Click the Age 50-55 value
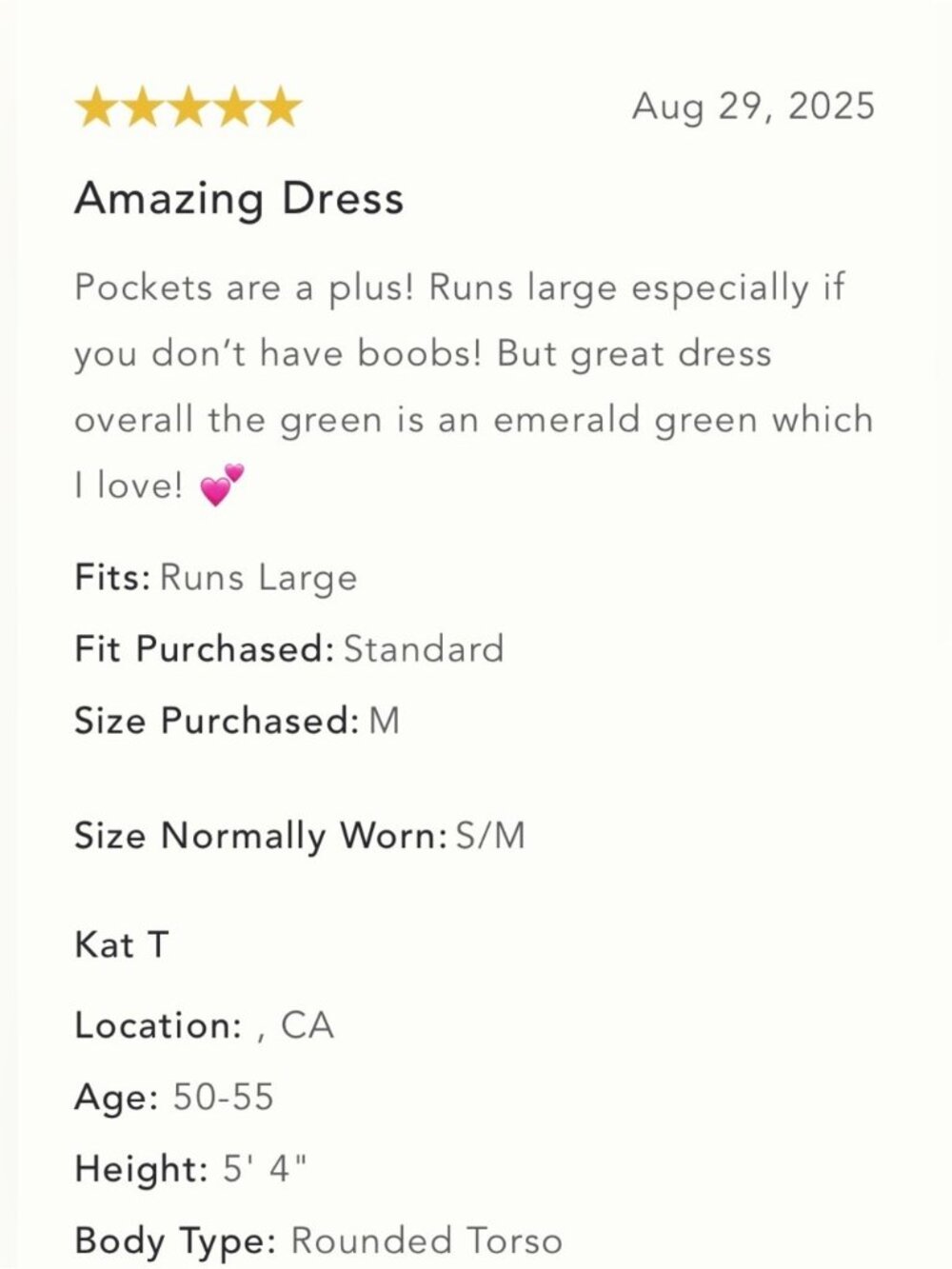 (x=224, y=1098)
